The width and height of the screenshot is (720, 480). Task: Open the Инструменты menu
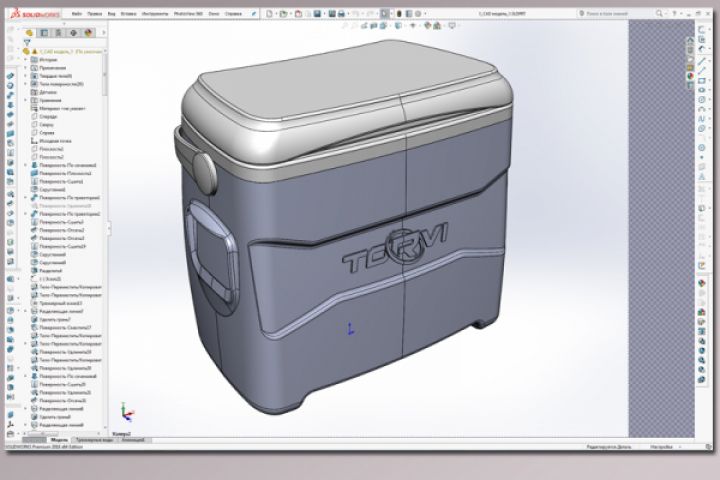coord(155,14)
